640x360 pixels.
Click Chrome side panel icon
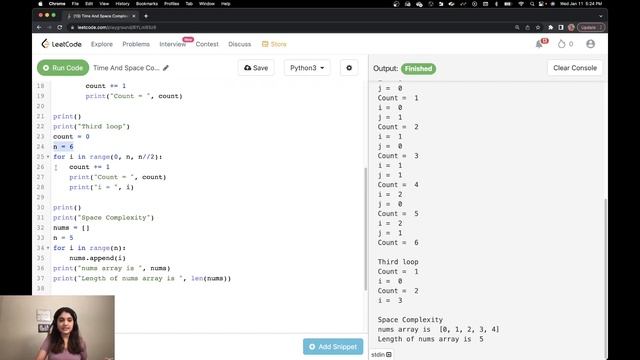point(561,27)
